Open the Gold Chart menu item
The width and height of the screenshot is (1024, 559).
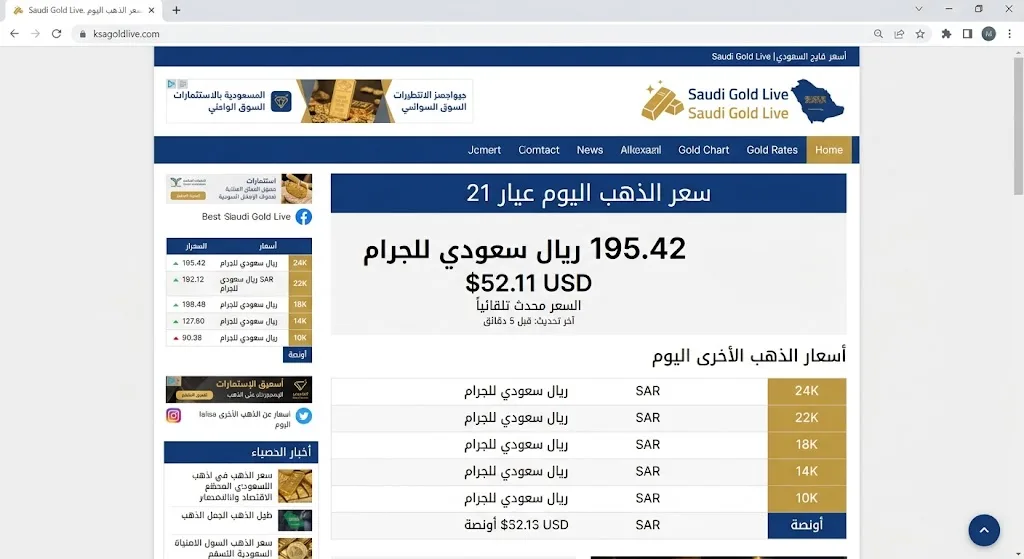coord(703,150)
